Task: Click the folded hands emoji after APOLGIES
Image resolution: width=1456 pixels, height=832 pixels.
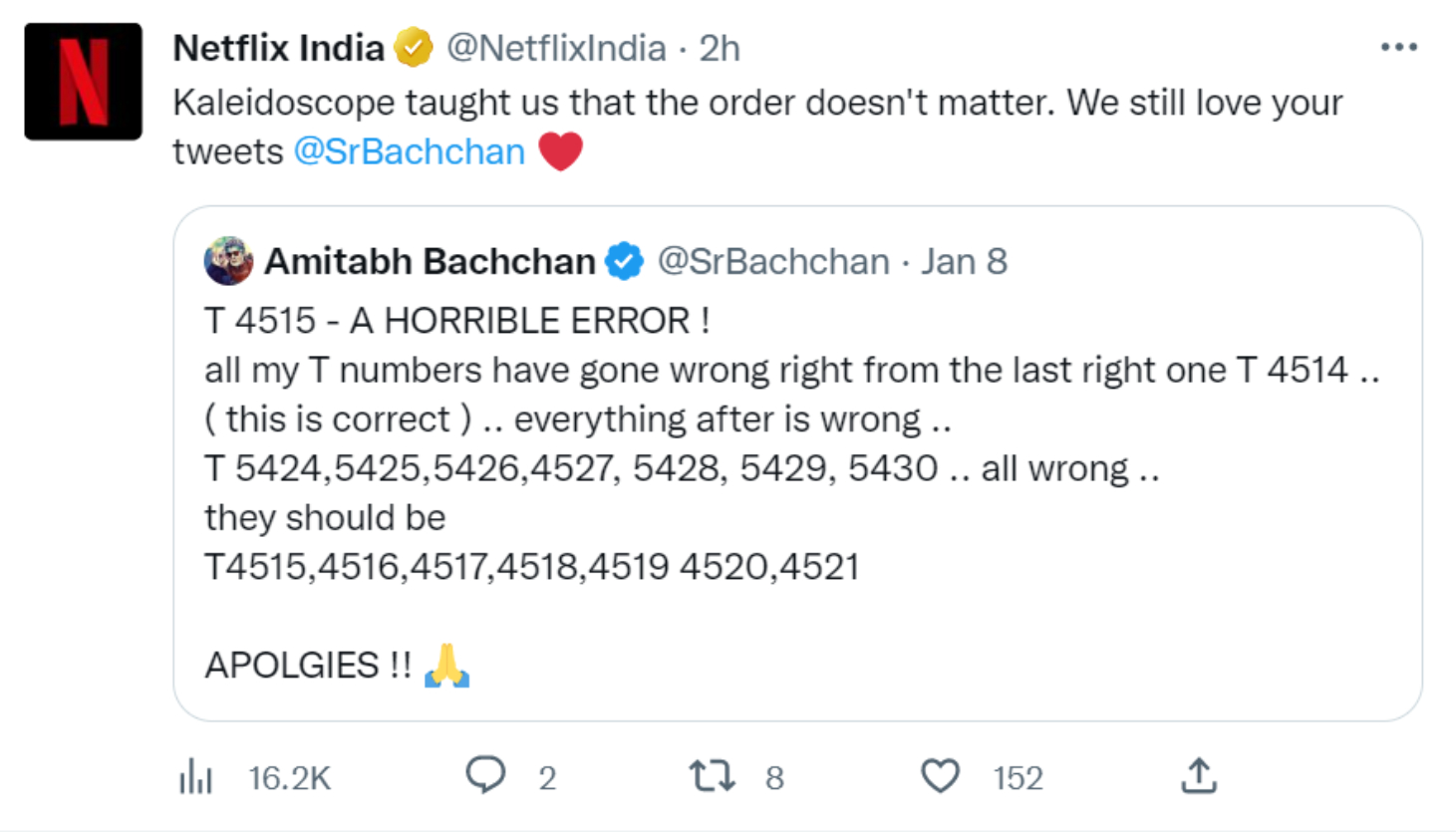Action: pos(446,665)
